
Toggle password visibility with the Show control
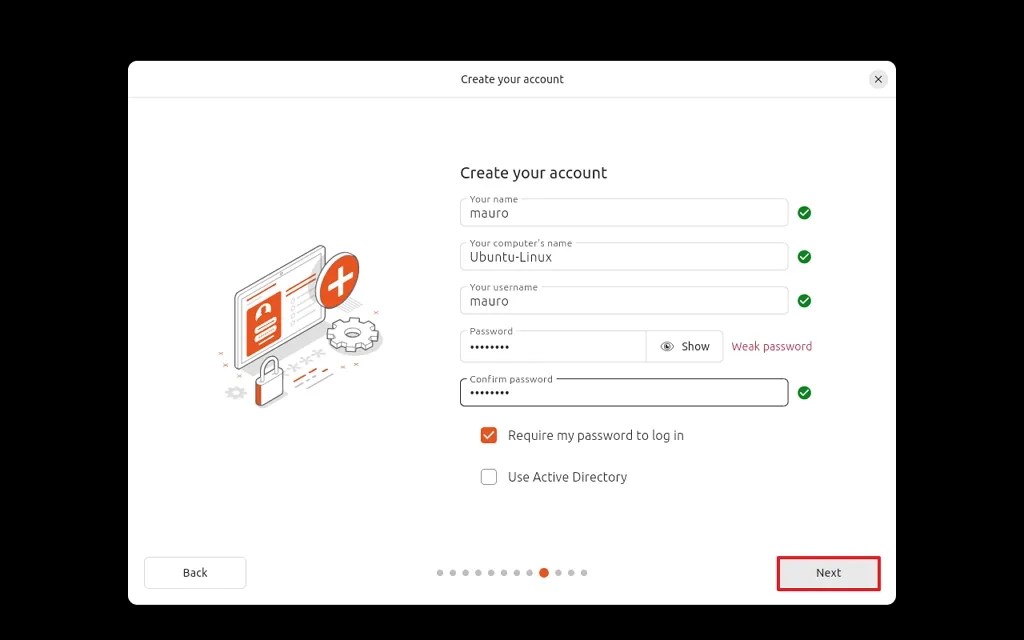(685, 346)
